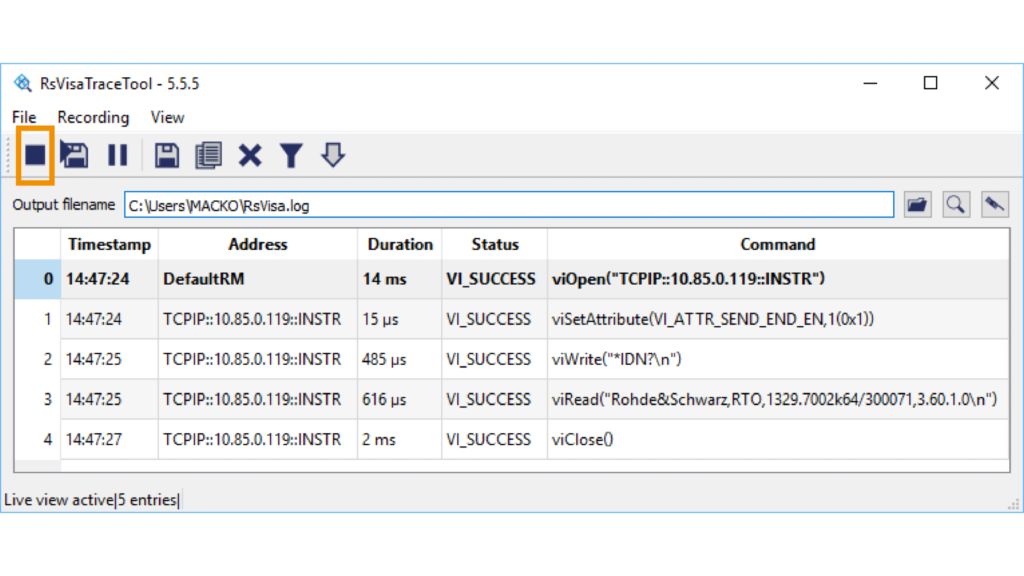The width and height of the screenshot is (1024, 576).
Task: Click the magnifying glass beside output filename
Action: click(956, 205)
